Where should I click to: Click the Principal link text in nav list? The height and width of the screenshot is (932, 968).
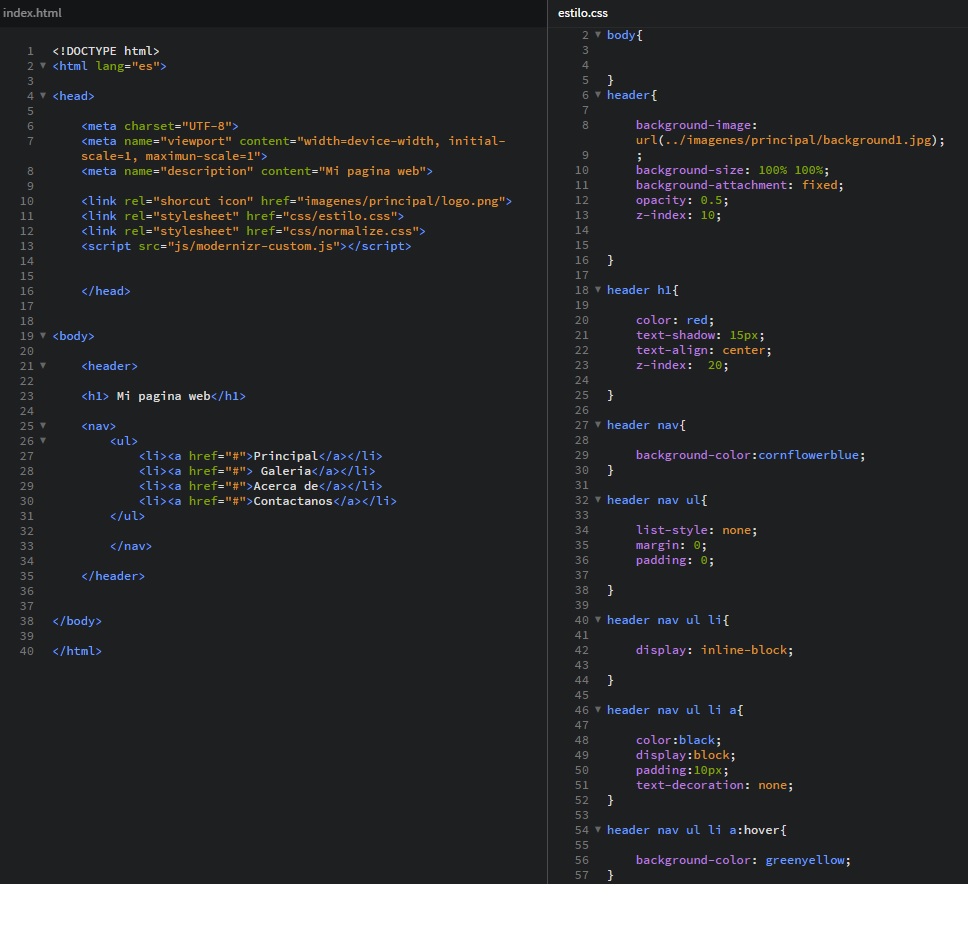(x=285, y=456)
